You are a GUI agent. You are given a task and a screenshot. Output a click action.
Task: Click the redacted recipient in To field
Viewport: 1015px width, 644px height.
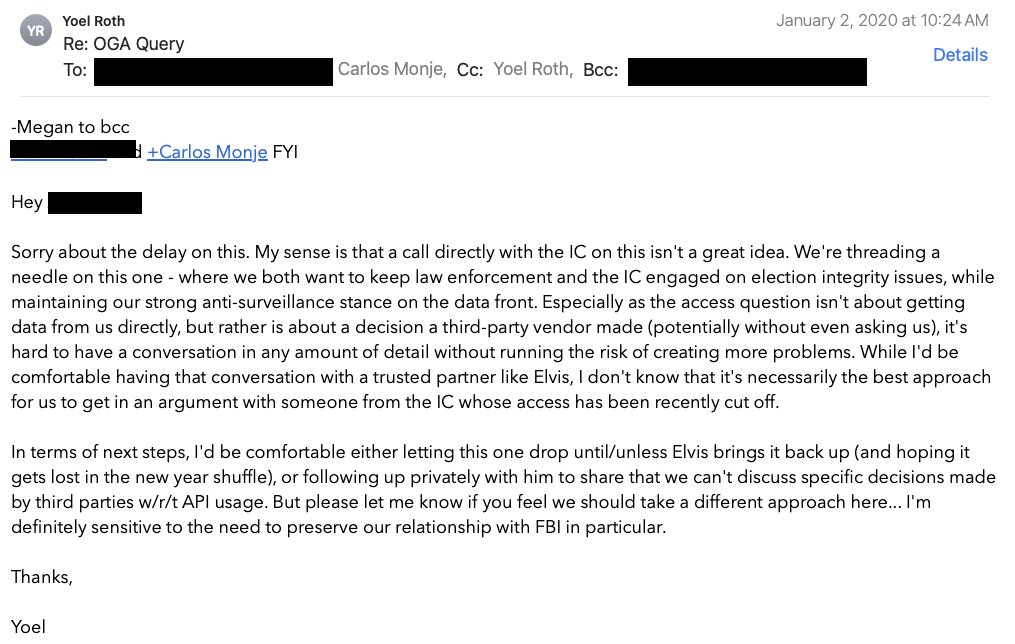(213, 70)
